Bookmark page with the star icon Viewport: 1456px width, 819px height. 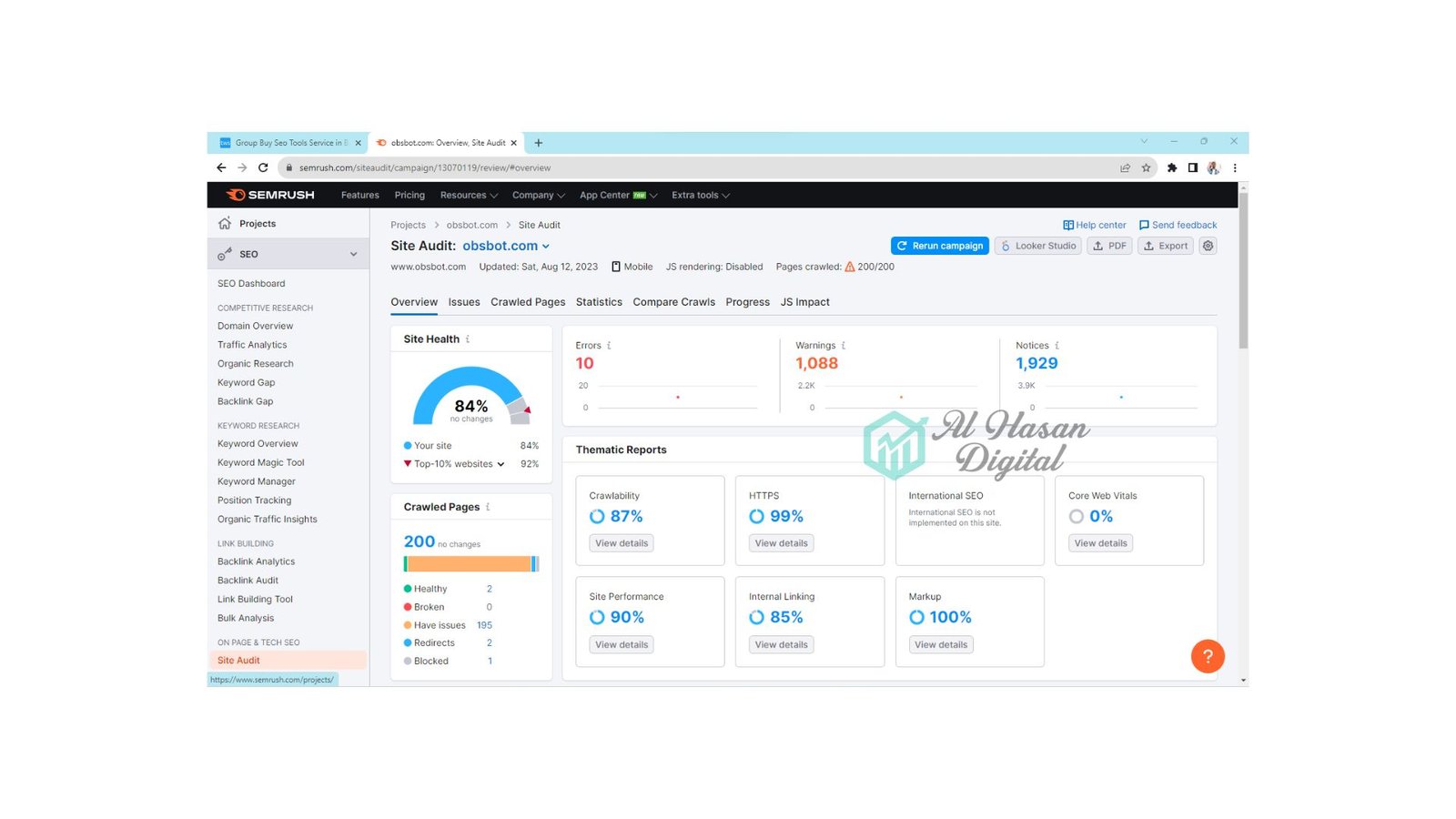pos(1146,167)
